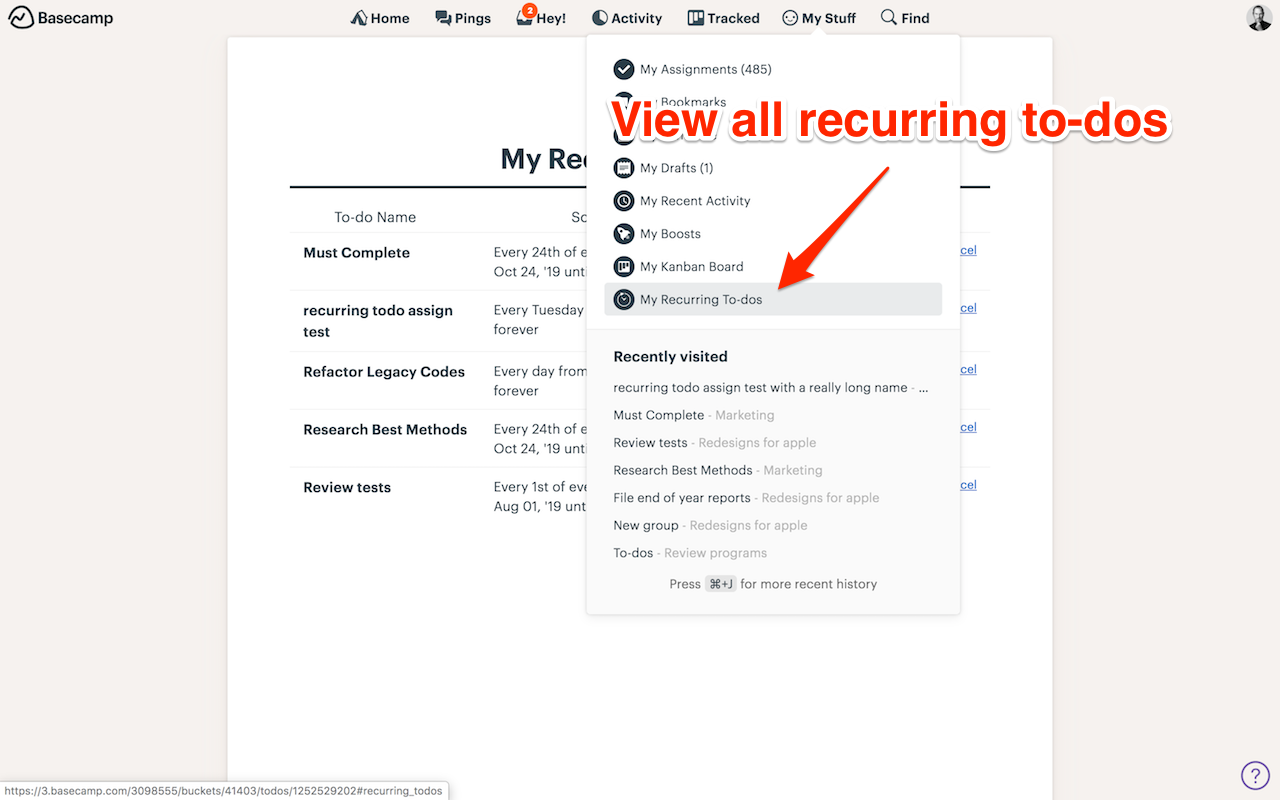The width and height of the screenshot is (1280, 800).
Task: Click the My Drafts icon
Action: (x=624, y=168)
